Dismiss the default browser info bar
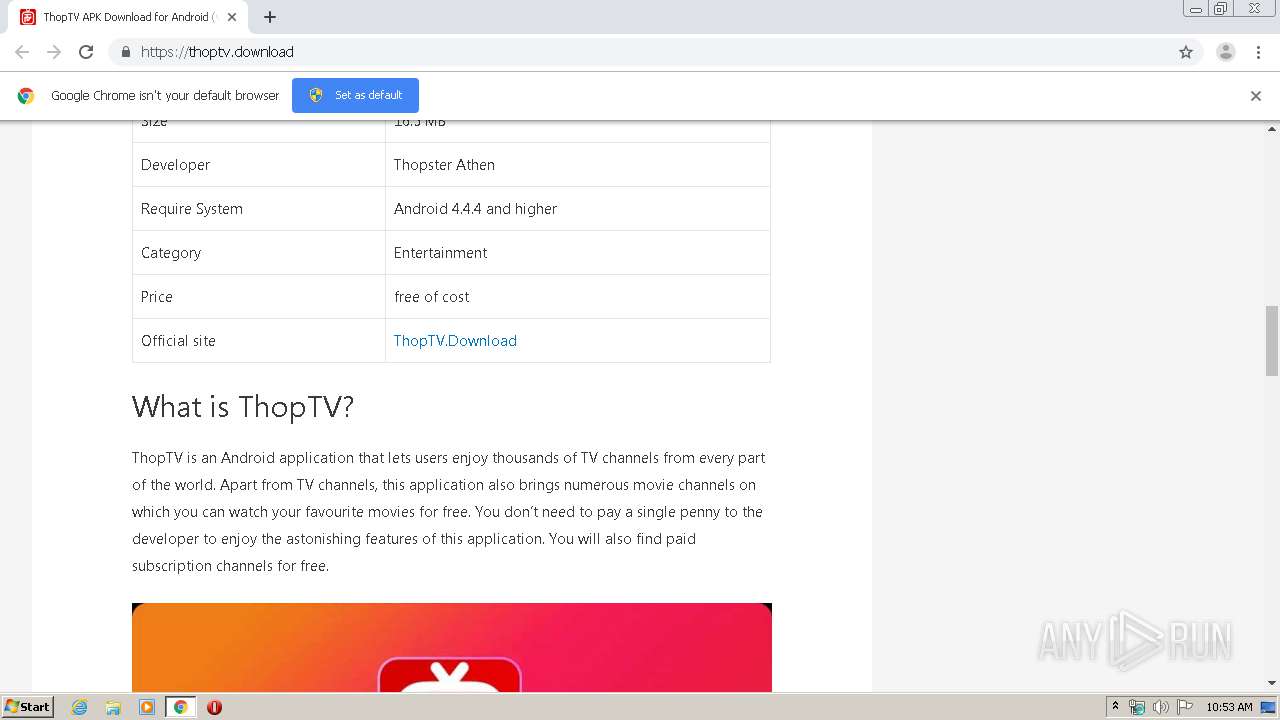The width and height of the screenshot is (1280, 720). pyautogui.click(x=1256, y=96)
